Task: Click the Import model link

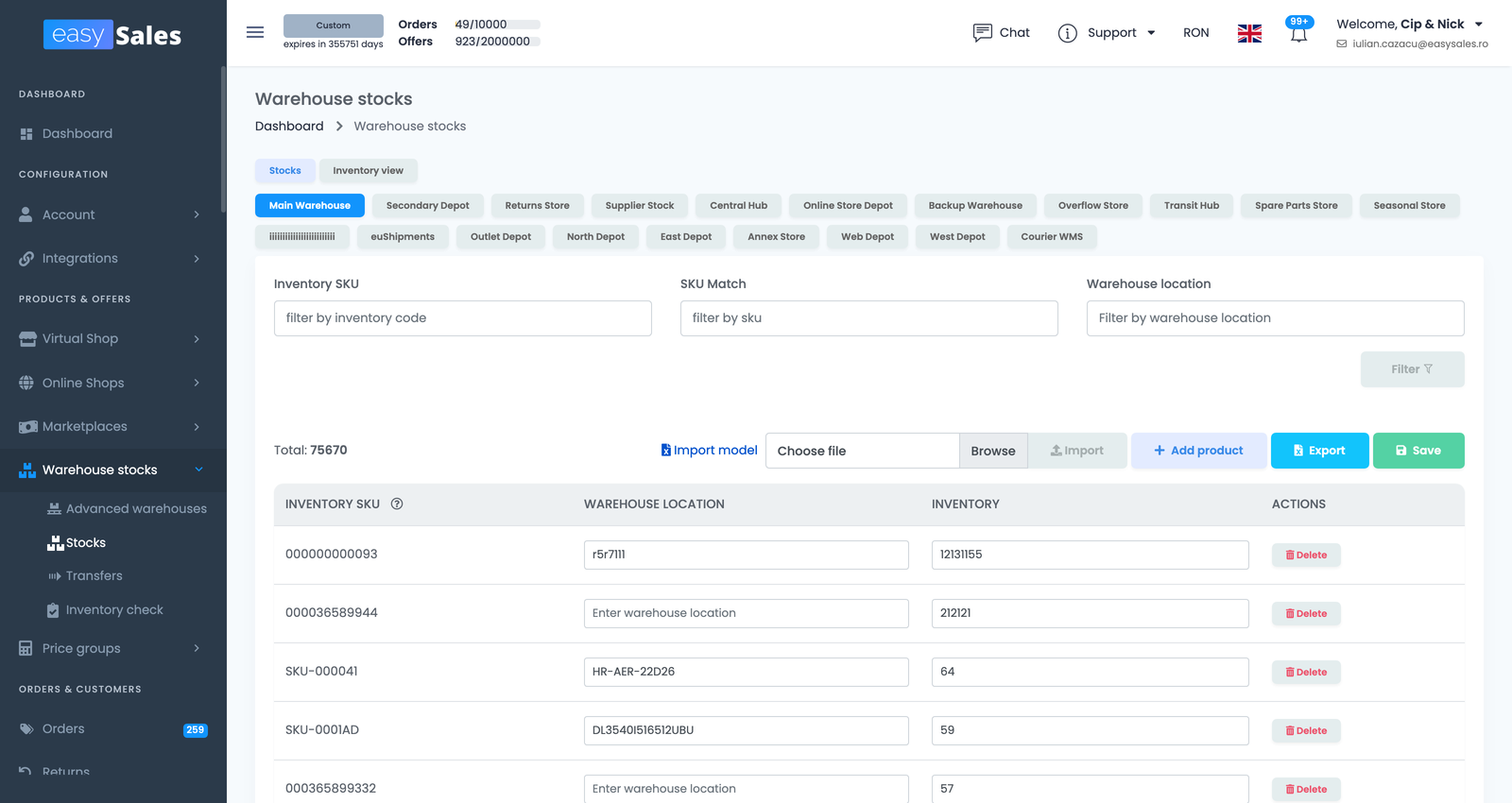Action: tap(709, 451)
